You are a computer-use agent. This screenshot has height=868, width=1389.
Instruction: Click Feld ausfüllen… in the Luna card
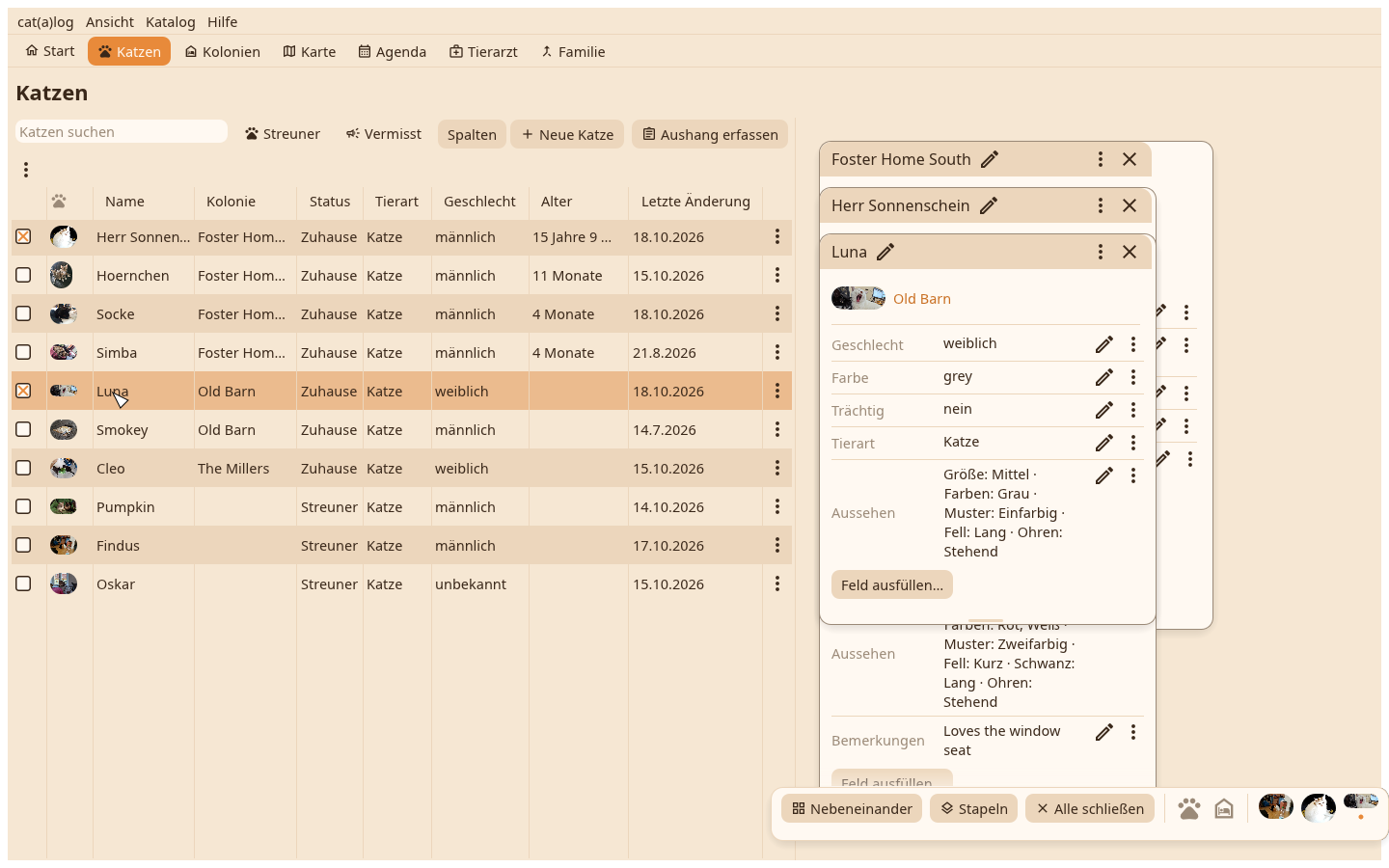[892, 584]
